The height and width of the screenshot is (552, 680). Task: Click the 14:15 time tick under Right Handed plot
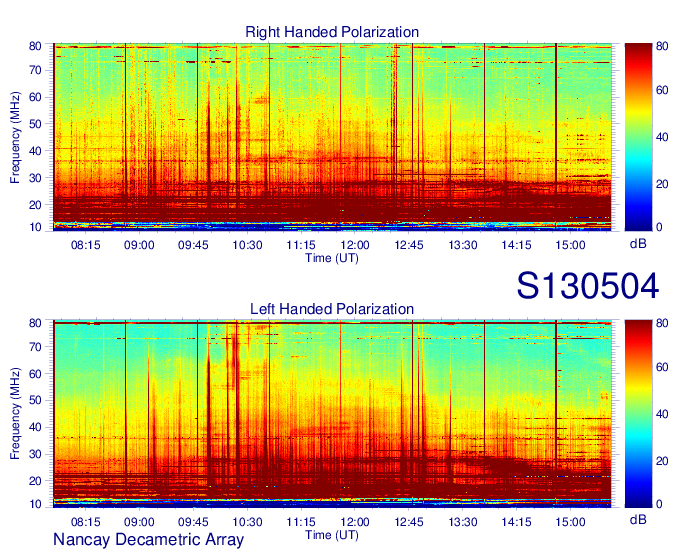517,245
